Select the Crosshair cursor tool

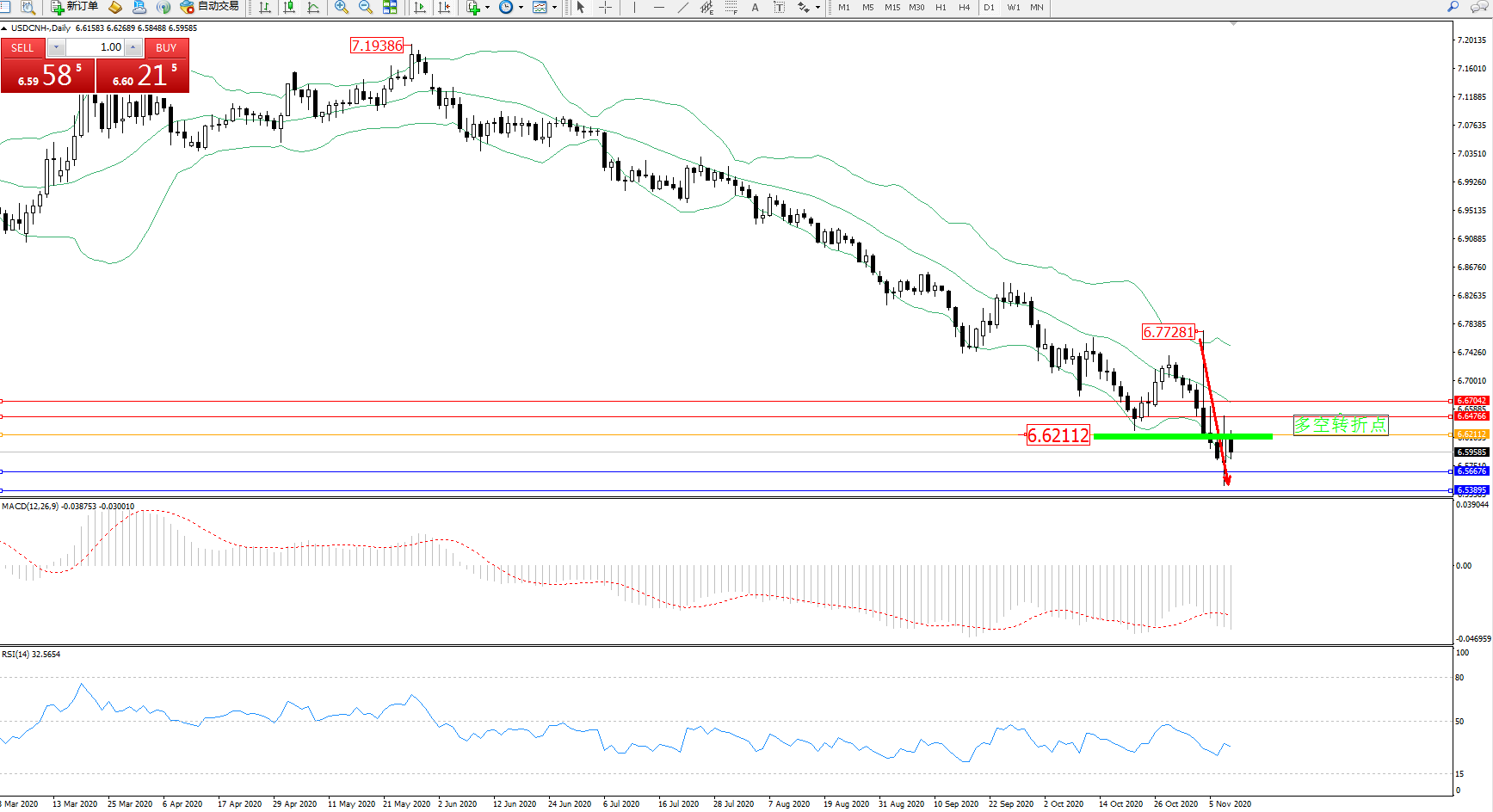pos(606,8)
